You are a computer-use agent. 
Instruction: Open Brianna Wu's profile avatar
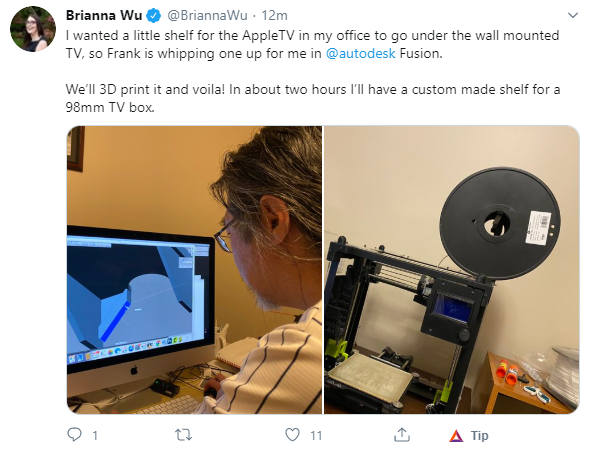(33, 29)
